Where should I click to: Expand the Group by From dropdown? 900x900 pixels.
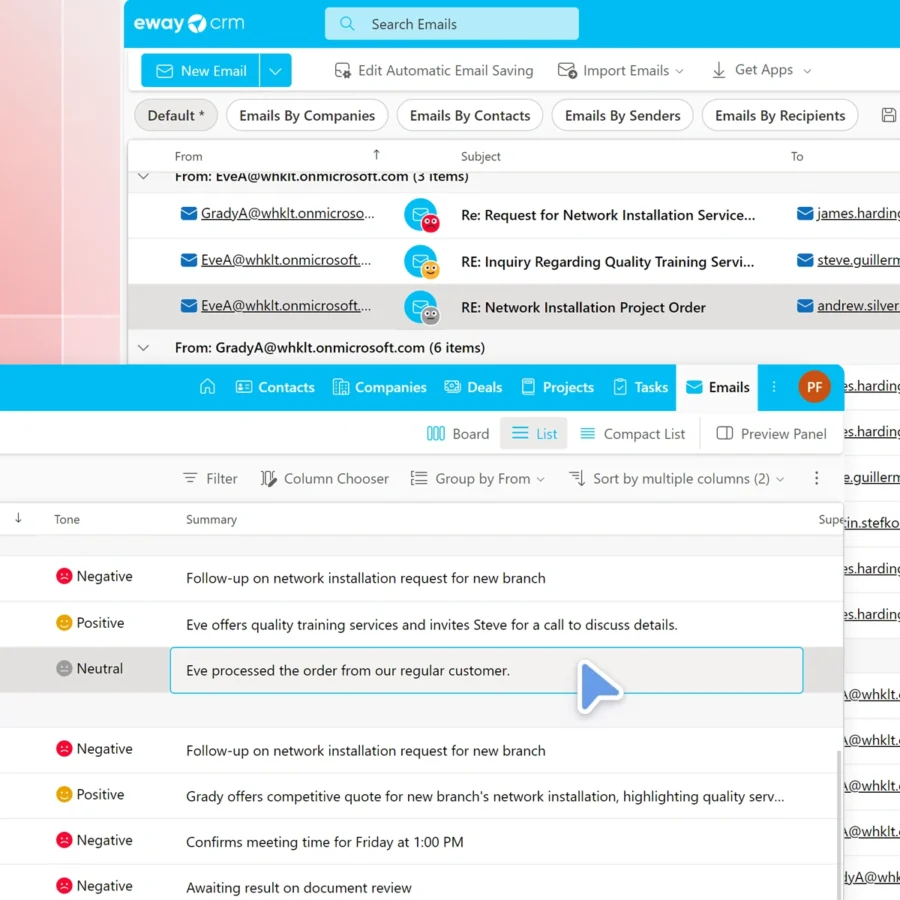tap(478, 479)
